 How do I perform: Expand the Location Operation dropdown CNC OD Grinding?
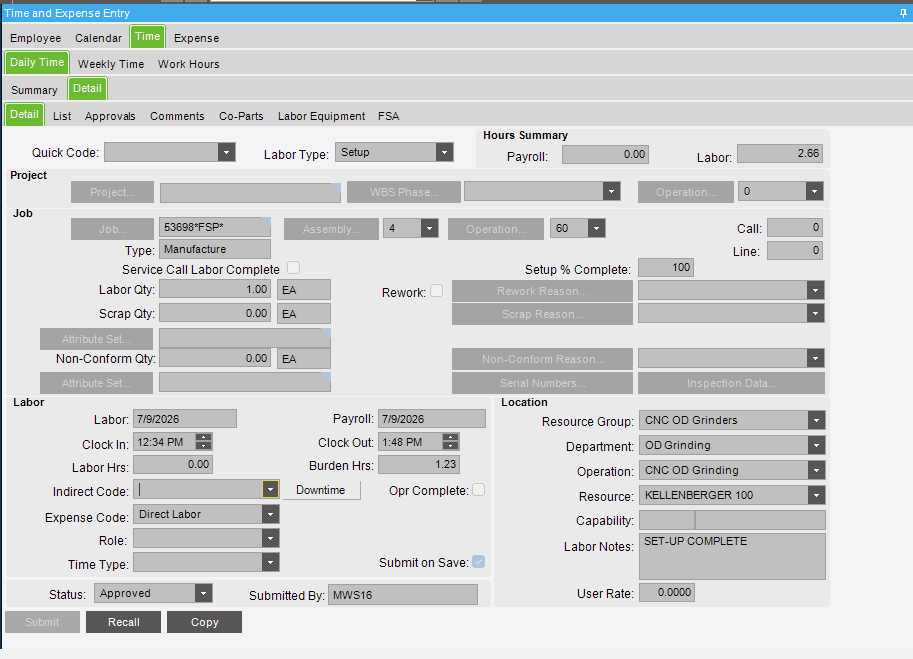coord(816,470)
